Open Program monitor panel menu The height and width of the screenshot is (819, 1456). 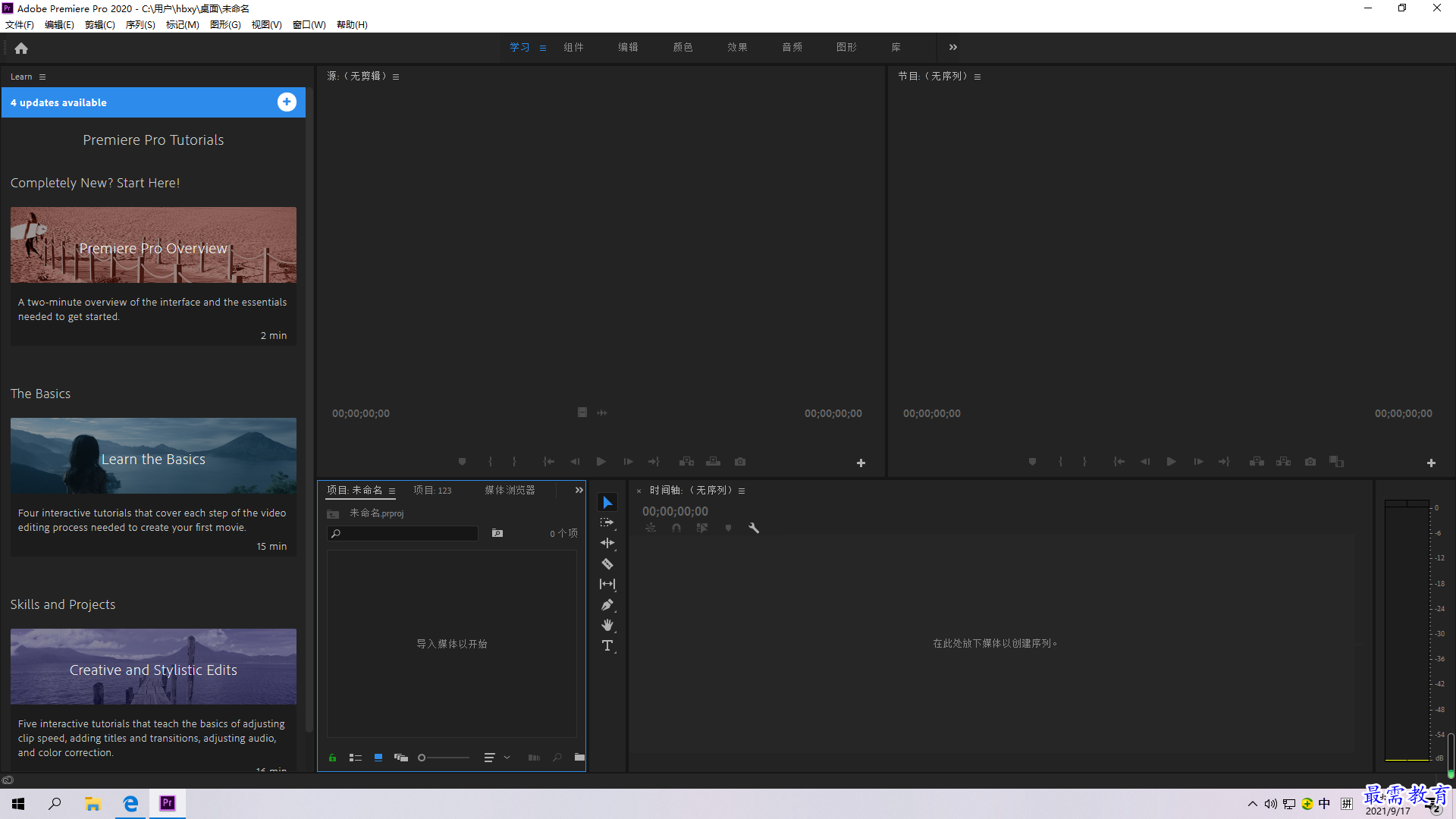pyautogui.click(x=977, y=77)
